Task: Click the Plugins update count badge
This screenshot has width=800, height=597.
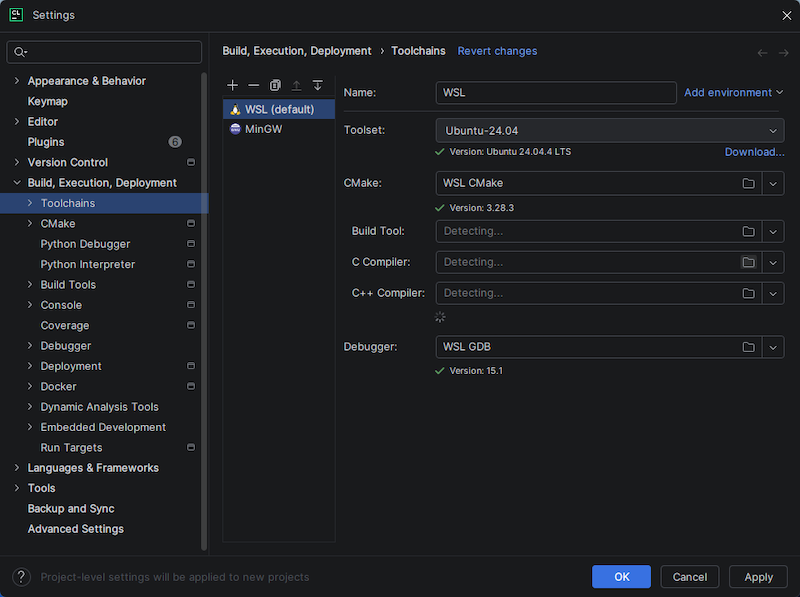Action: pyautogui.click(x=175, y=142)
